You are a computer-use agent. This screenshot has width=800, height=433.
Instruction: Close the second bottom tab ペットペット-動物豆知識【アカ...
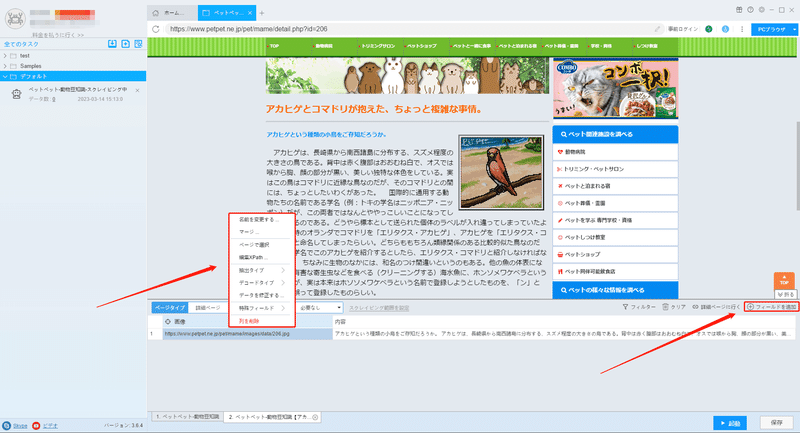click(x=315, y=417)
